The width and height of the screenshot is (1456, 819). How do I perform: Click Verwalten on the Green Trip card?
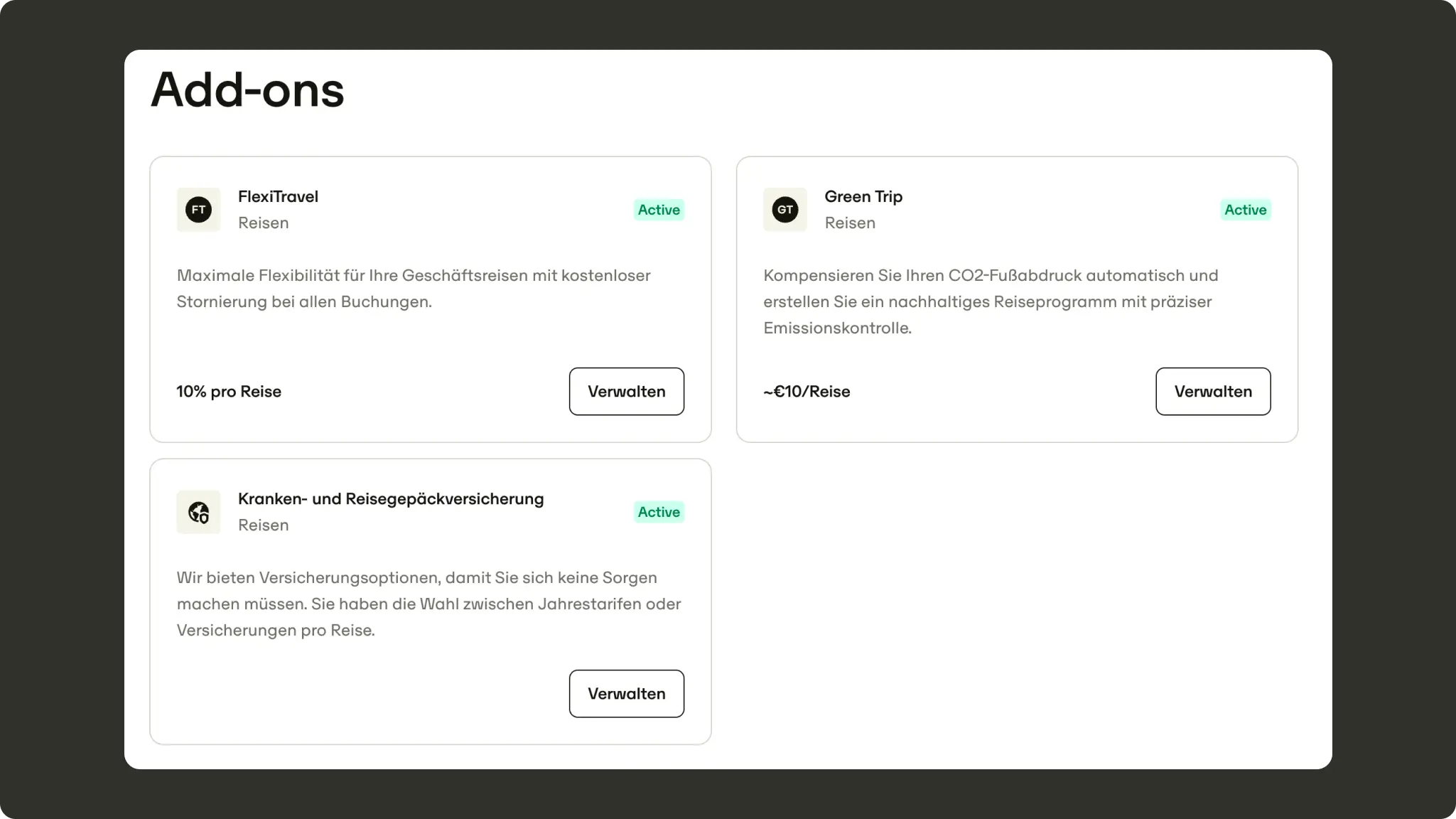(x=1213, y=391)
